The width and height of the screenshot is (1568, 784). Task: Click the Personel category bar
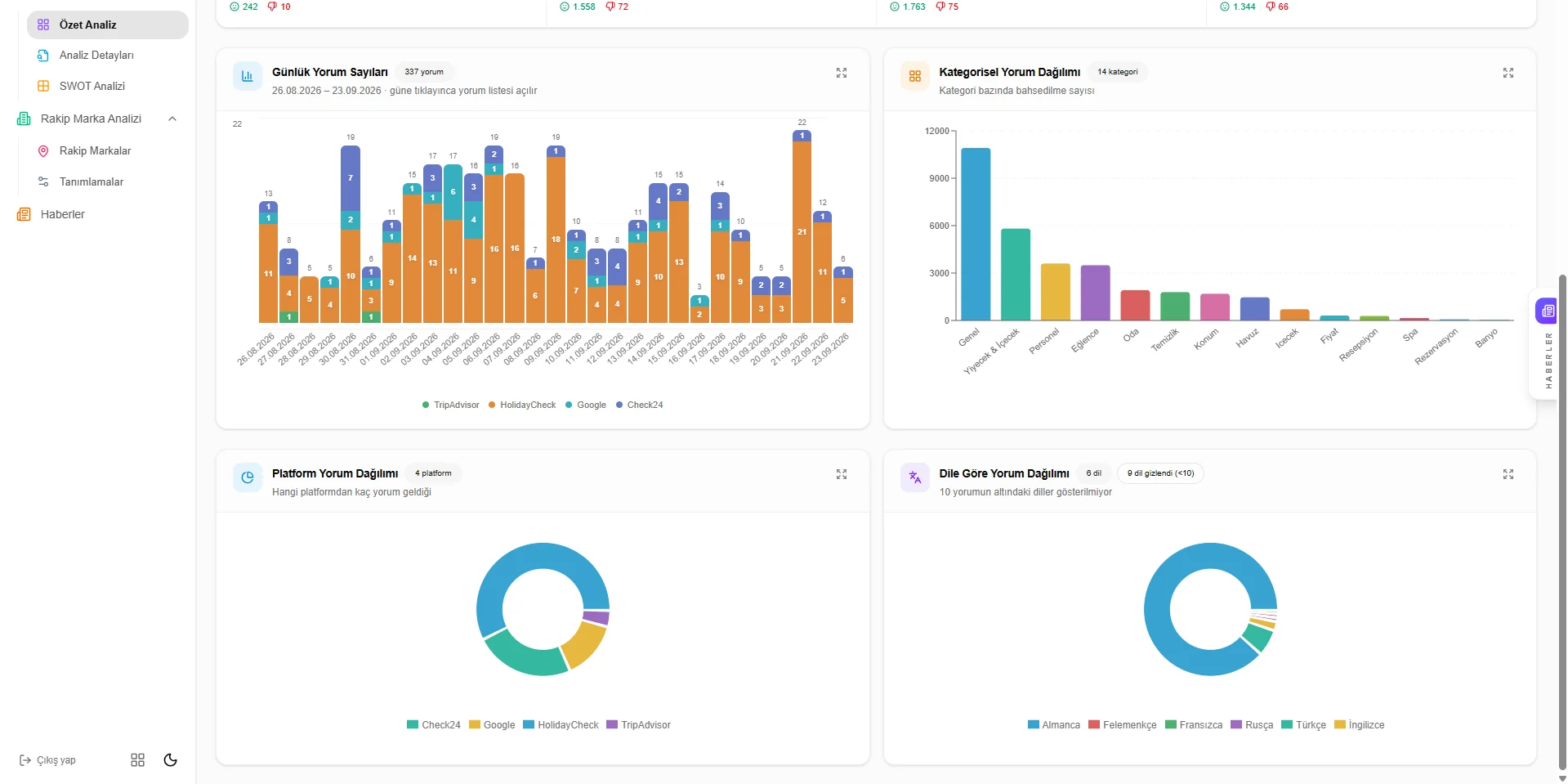pyautogui.click(x=1056, y=292)
